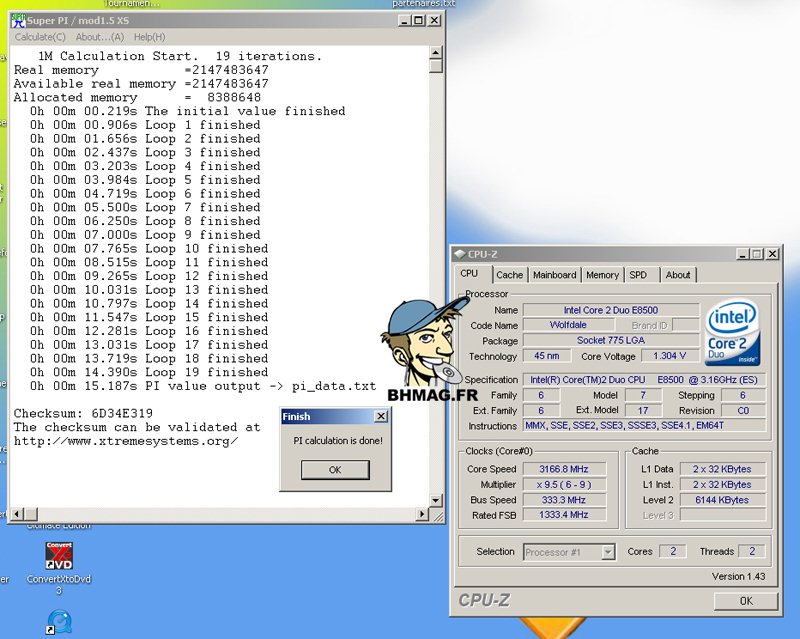Open the QuickTime shortcut on the desktop
800x639 pixels.
point(59,622)
